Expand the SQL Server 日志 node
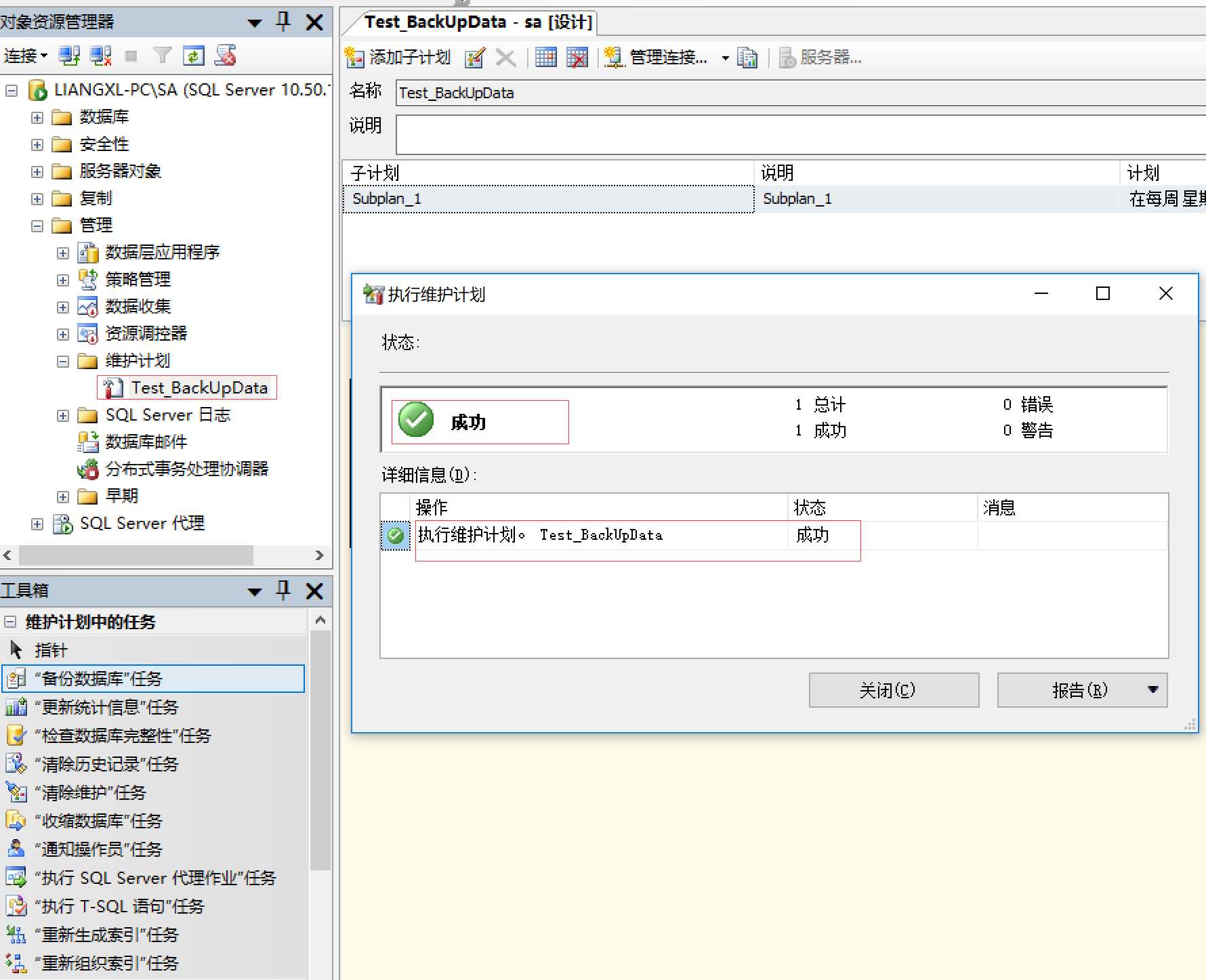The height and width of the screenshot is (980, 1206). pos(63,415)
